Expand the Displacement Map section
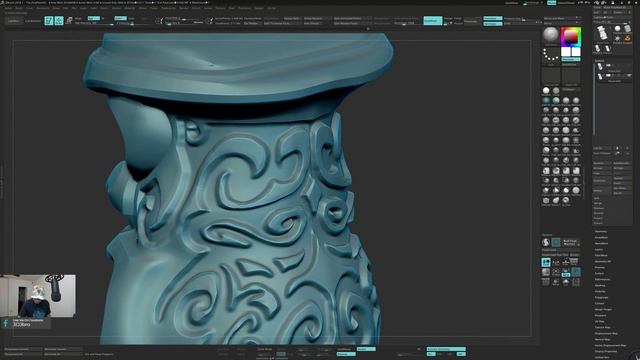This screenshot has height=360, width=640. [606, 333]
